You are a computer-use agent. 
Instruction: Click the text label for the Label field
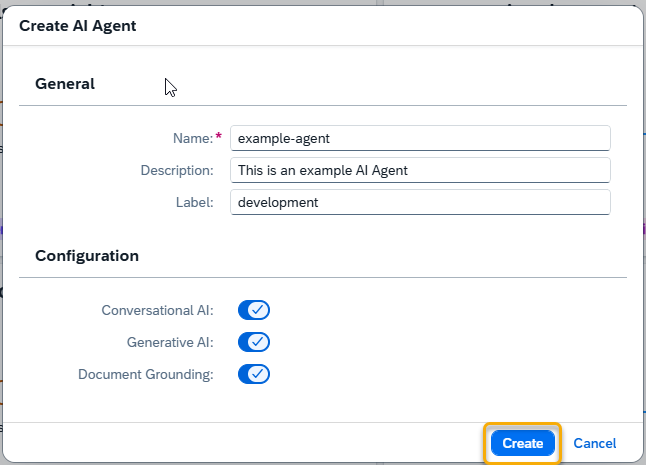(x=196, y=202)
